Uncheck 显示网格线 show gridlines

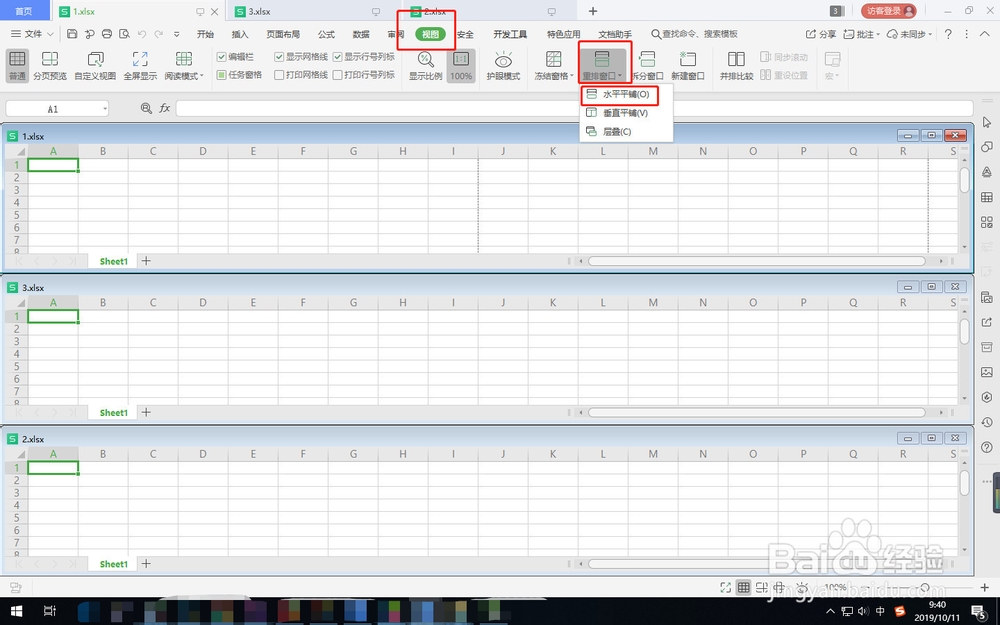click(x=279, y=57)
